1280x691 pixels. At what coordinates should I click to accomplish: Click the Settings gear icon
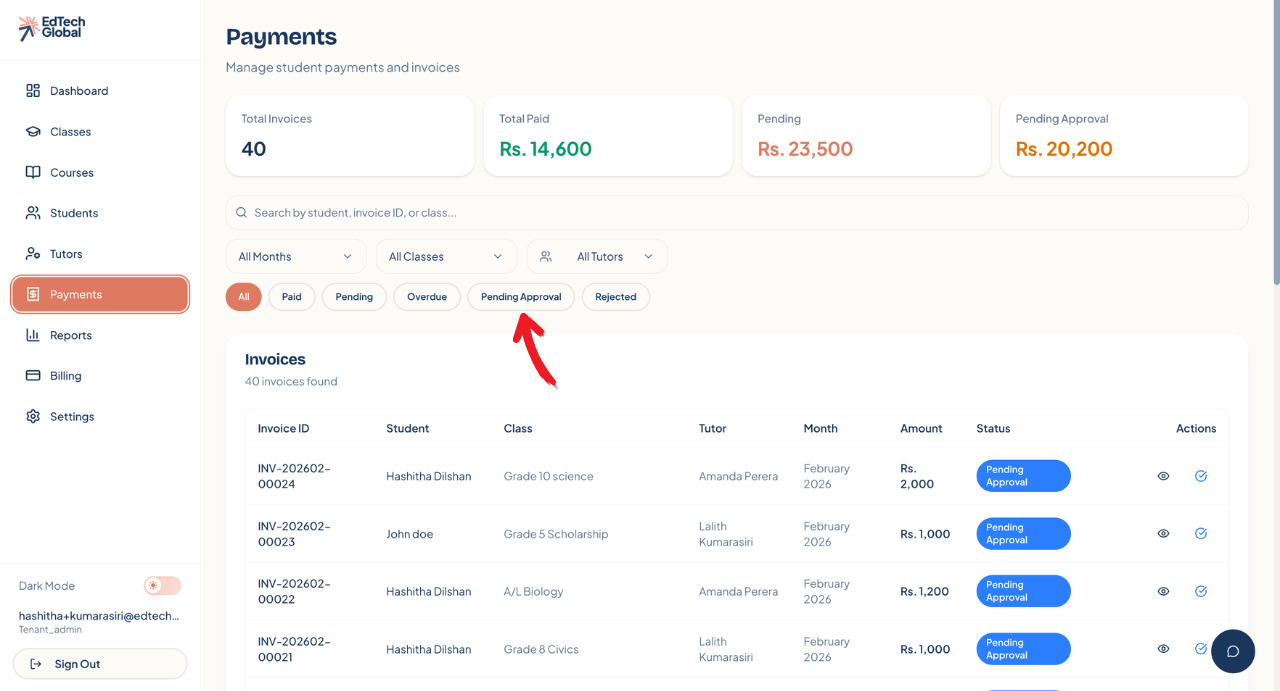(33, 416)
